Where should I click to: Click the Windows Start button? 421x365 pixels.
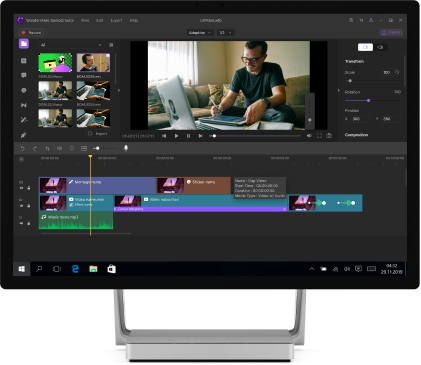22,269
